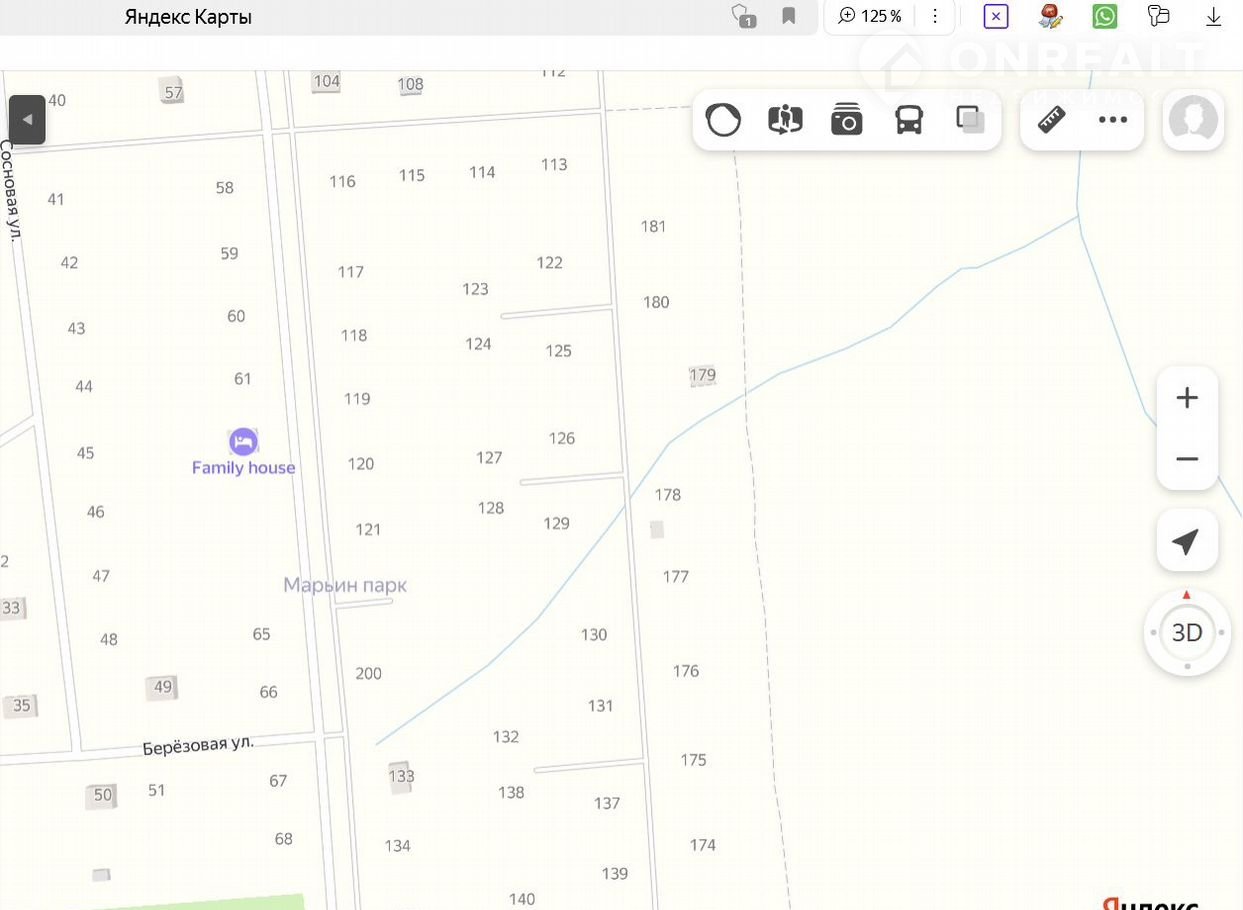
Task: Select the ruler measurement tool
Action: pos(1051,120)
